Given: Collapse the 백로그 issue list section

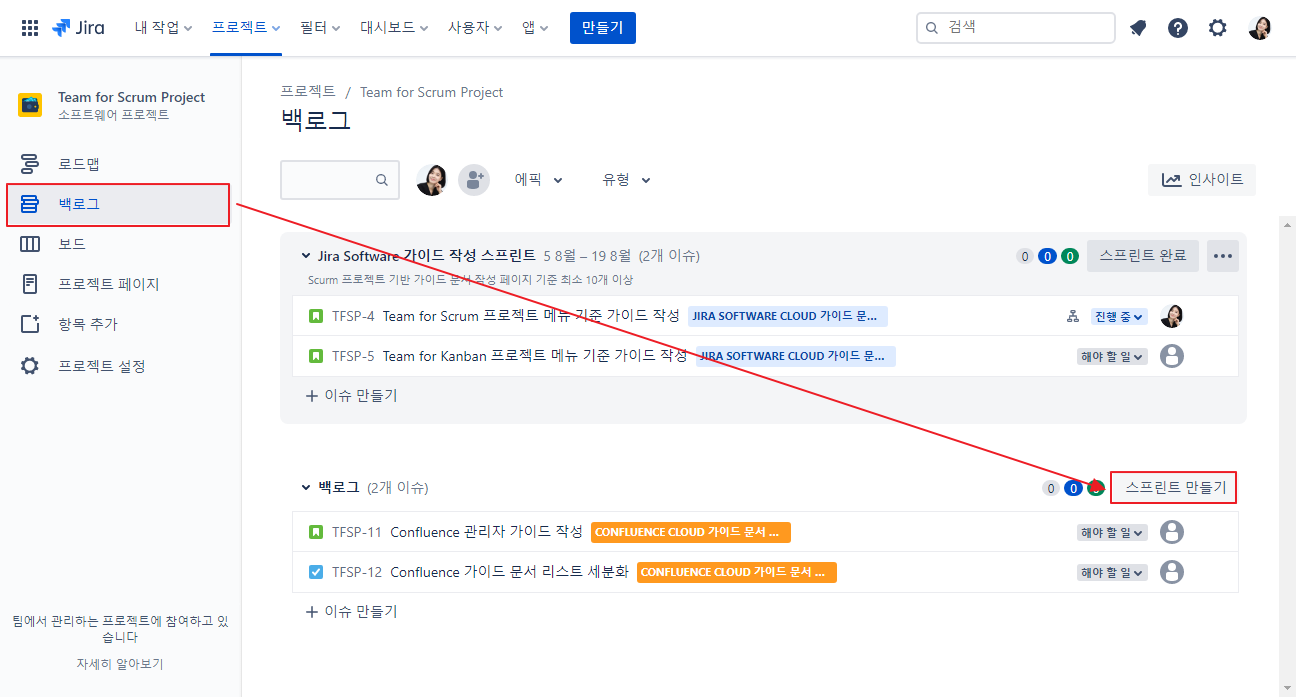Looking at the screenshot, I should tap(306, 488).
